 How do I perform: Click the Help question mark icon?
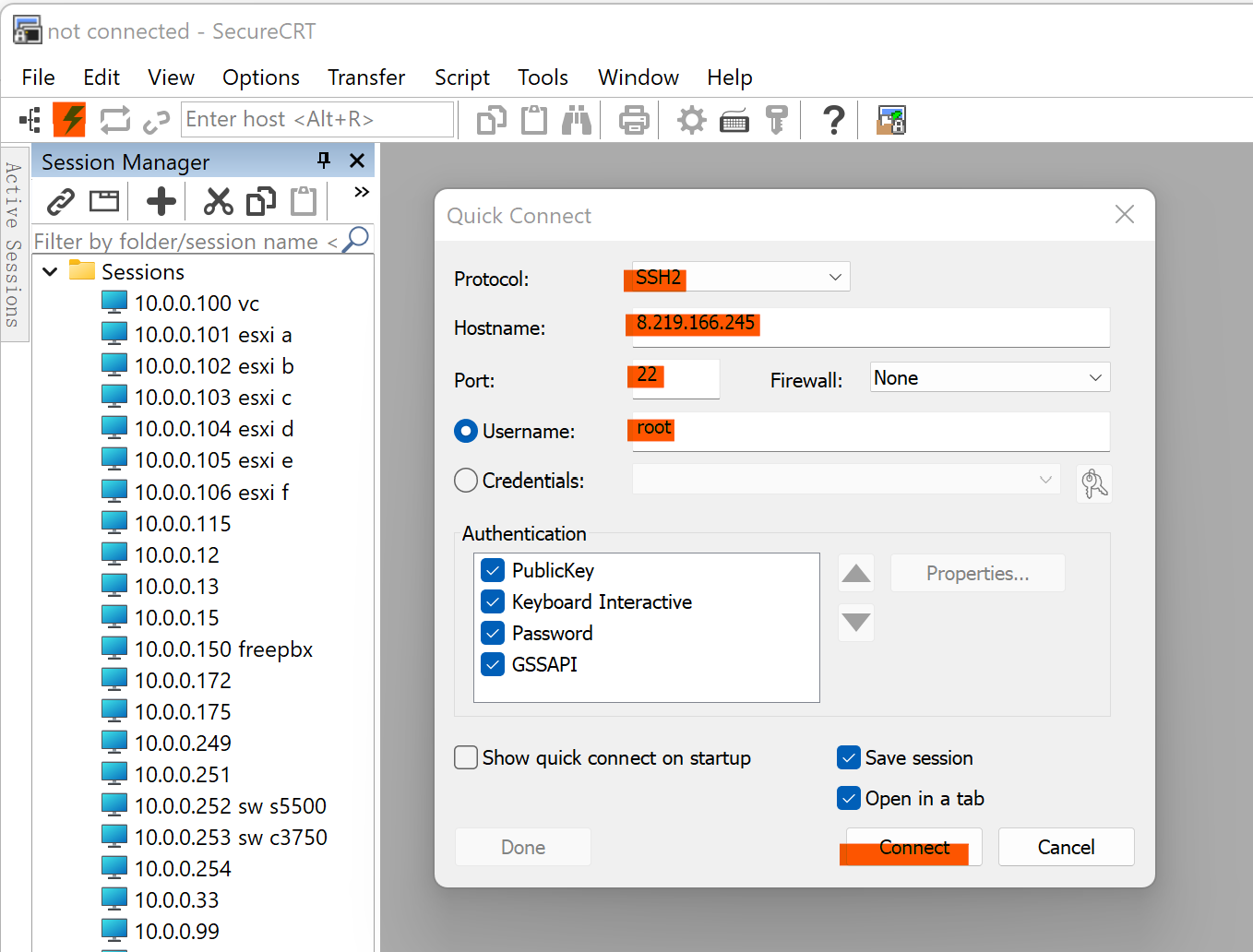(x=831, y=119)
